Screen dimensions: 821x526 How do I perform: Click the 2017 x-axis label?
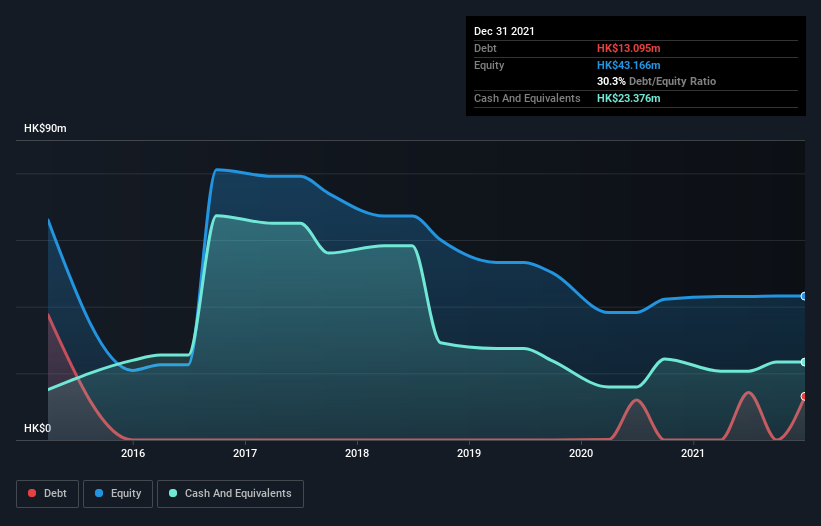(x=245, y=453)
